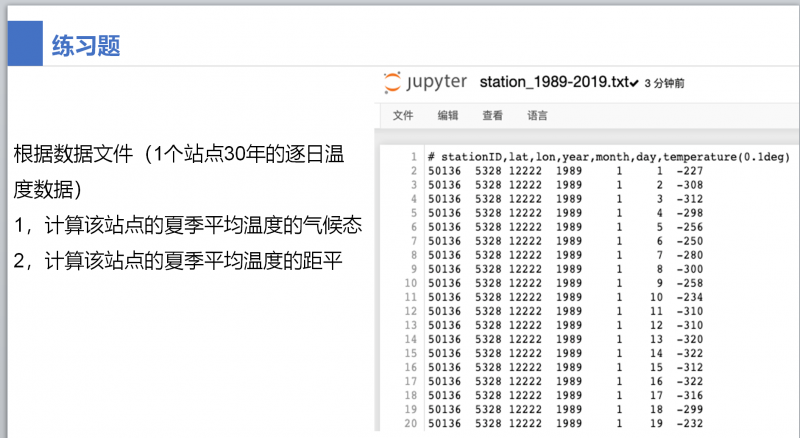Click the 3 分钟前 last-saved timestamp
Screen dimensions: 800x438
click(x=664, y=83)
